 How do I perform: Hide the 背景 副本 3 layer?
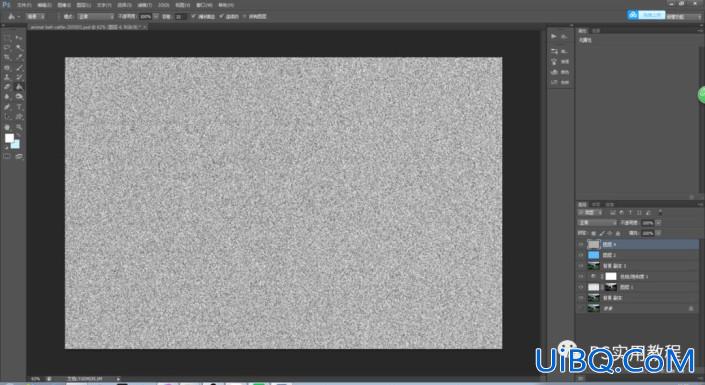581,266
